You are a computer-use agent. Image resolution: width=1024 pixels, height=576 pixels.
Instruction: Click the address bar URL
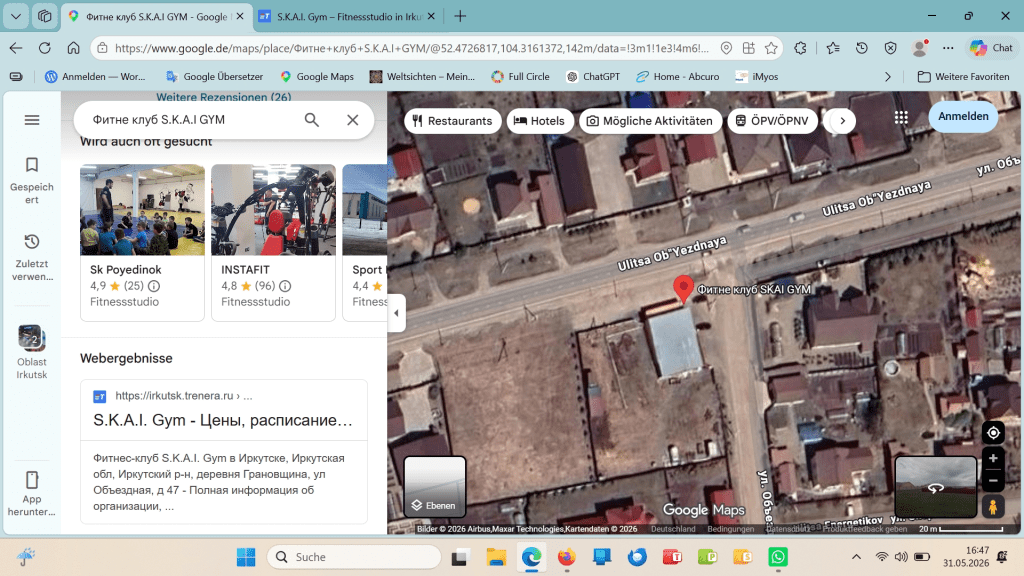coord(411,48)
